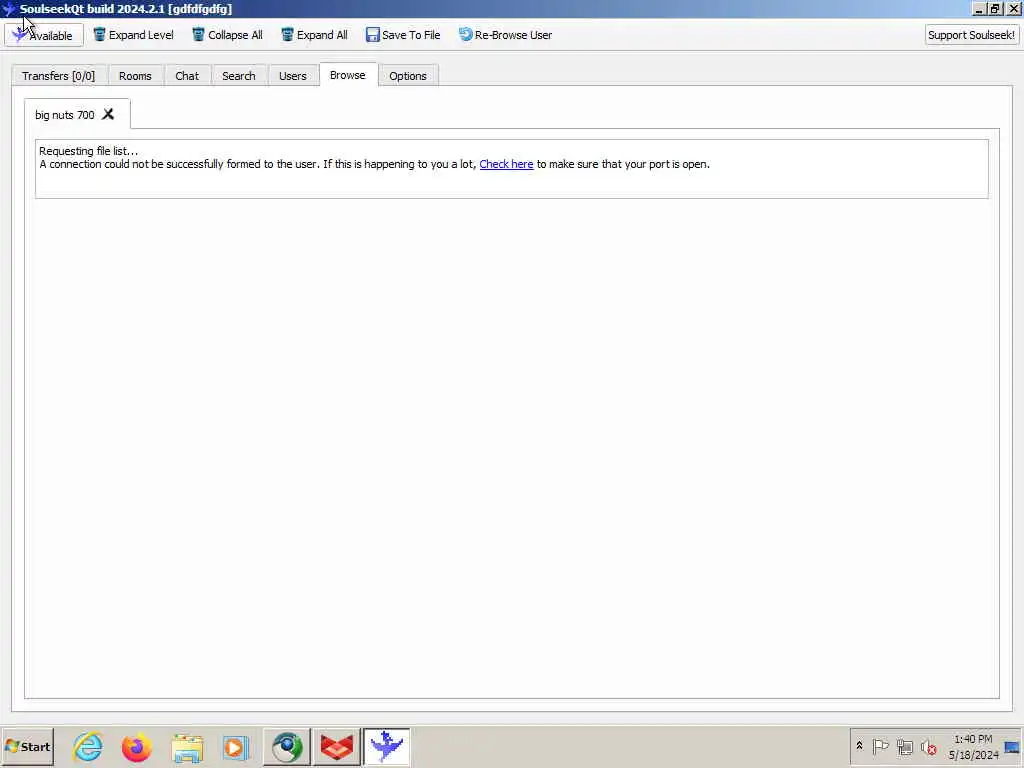The height and width of the screenshot is (768, 1024).
Task: Click the muted volume tray icon
Action: pyautogui.click(x=929, y=746)
